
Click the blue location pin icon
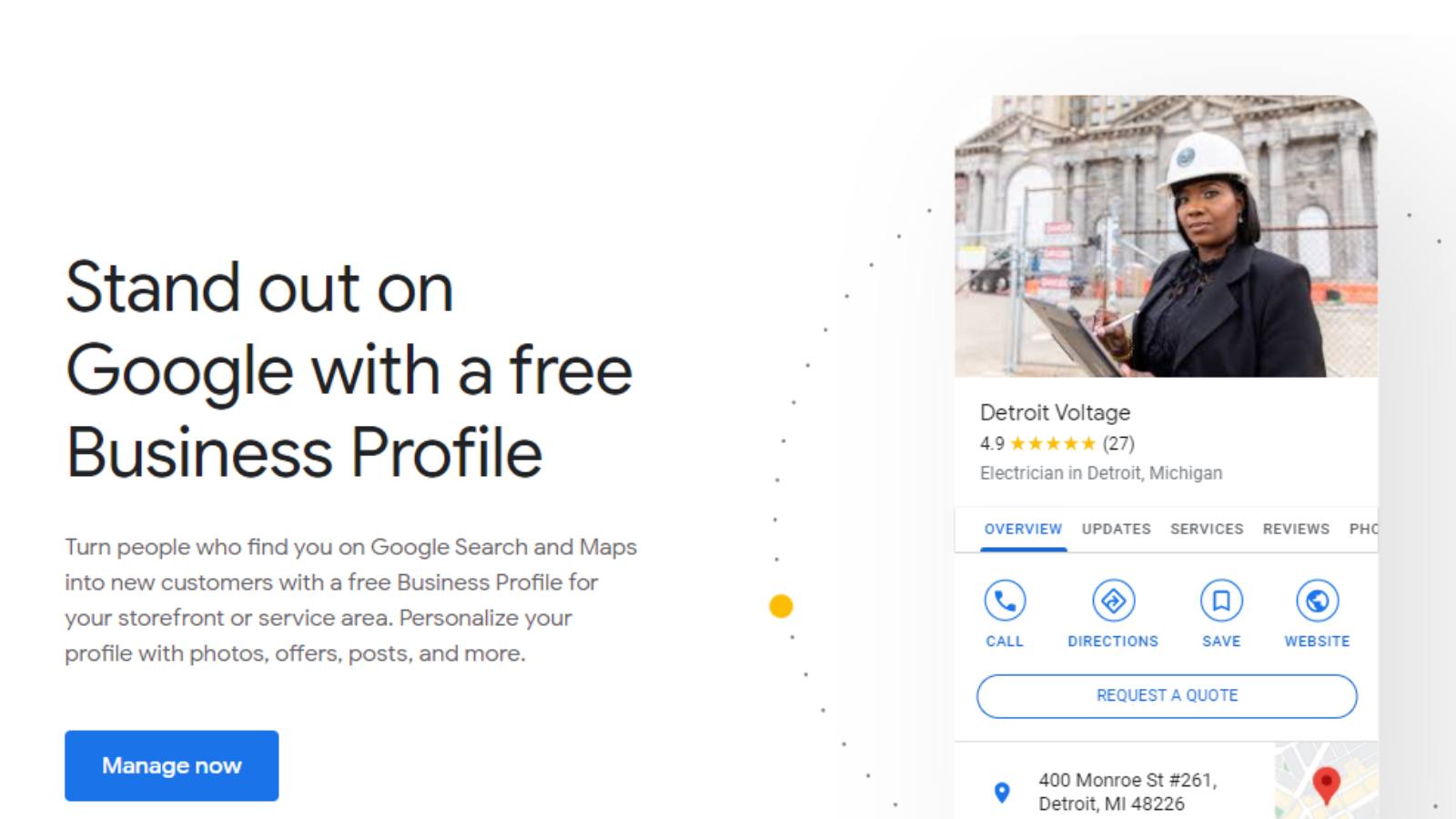tap(1002, 793)
